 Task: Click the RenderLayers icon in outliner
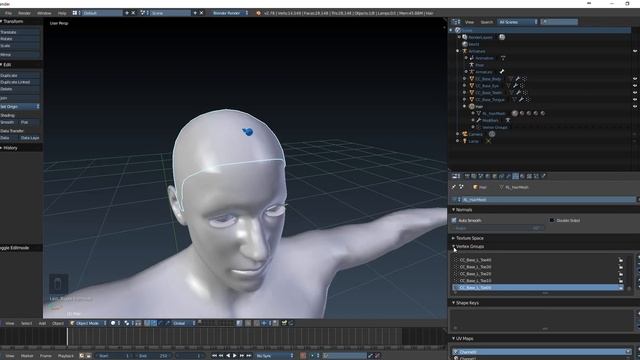(x=464, y=37)
